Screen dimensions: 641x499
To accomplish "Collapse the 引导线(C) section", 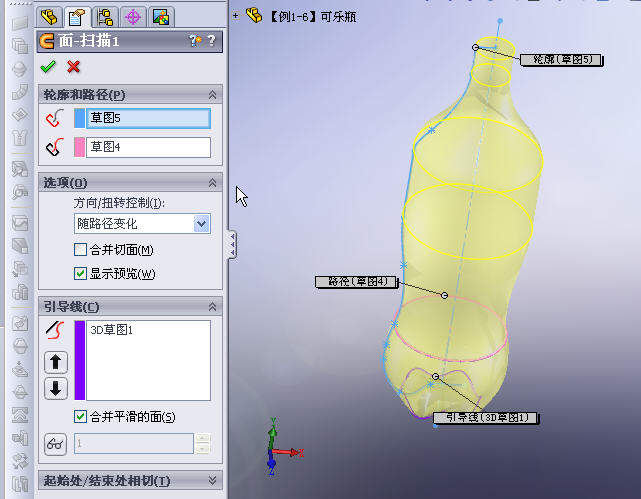I will 212,307.
